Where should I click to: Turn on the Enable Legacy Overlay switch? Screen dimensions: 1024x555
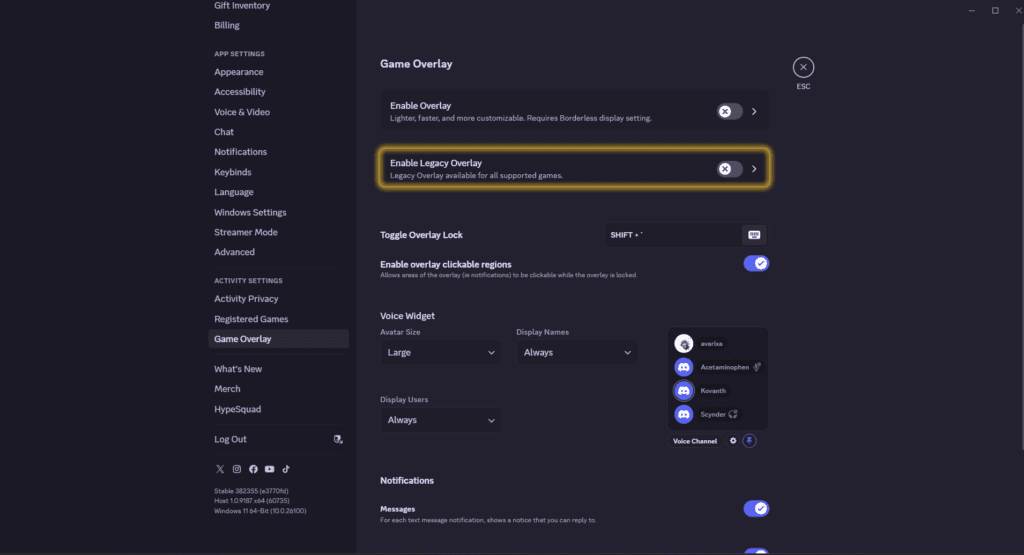click(x=729, y=169)
